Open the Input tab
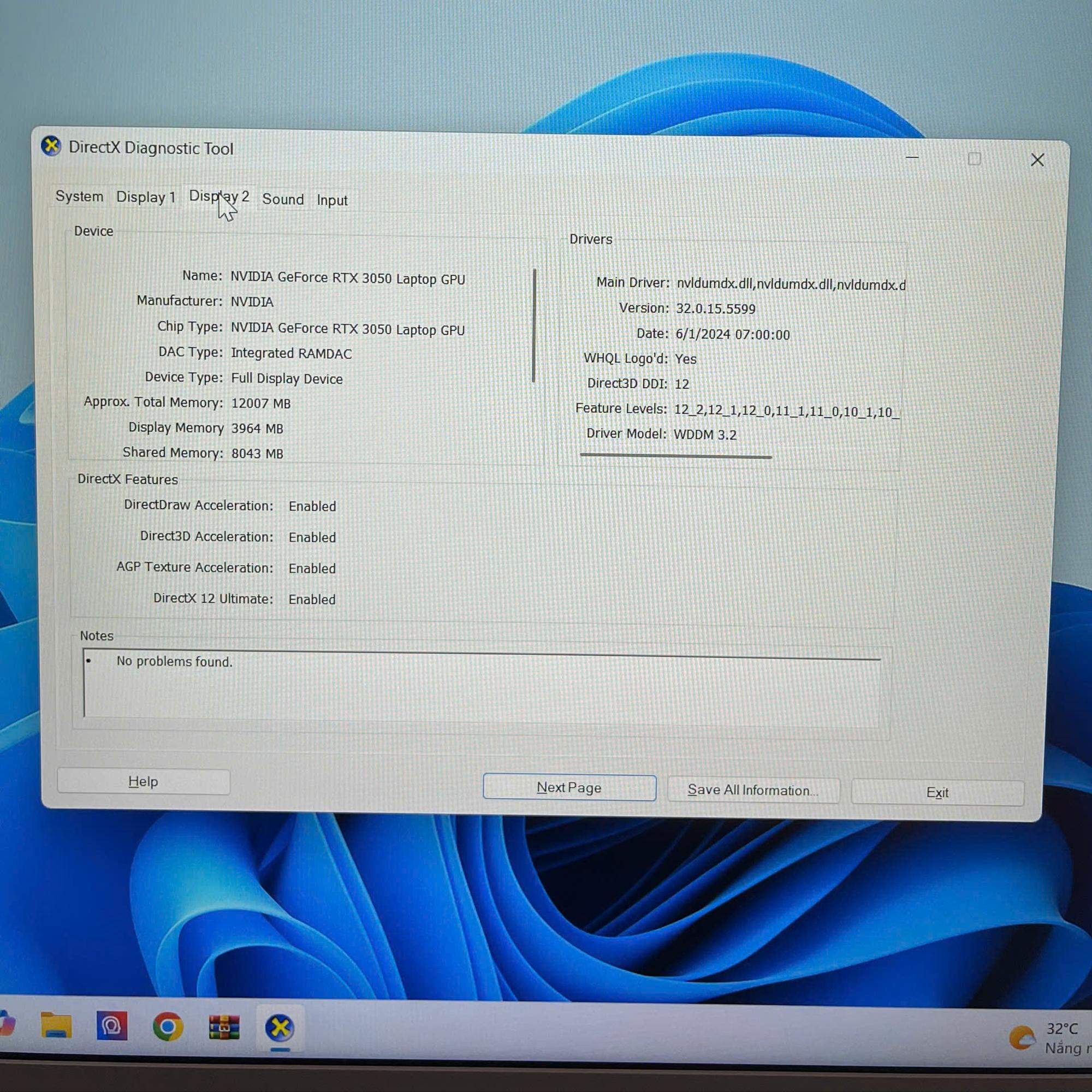Image resolution: width=1092 pixels, height=1092 pixels. [x=332, y=200]
